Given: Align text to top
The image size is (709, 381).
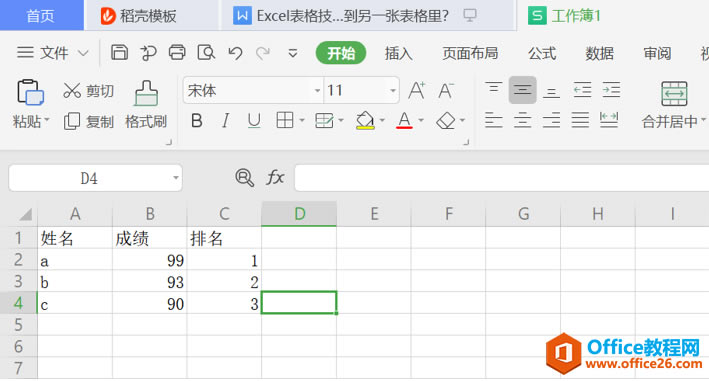Looking at the screenshot, I should pyautogui.click(x=493, y=89).
